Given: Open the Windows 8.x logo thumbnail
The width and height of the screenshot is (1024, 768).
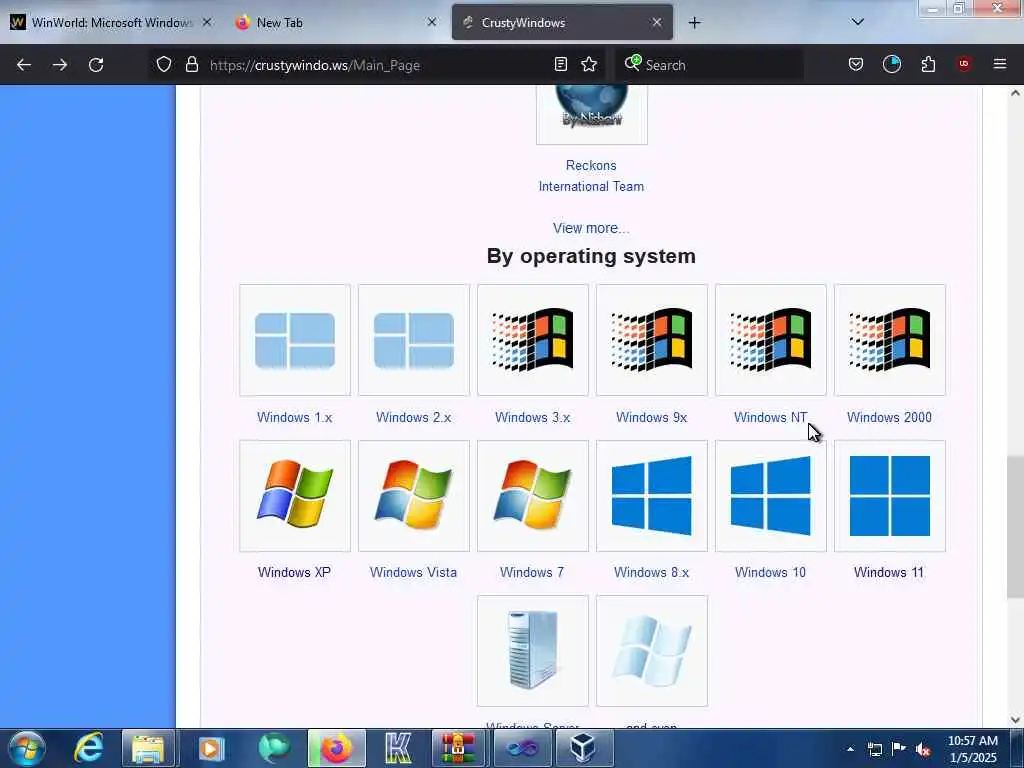Looking at the screenshot, I should pos(652,496).
